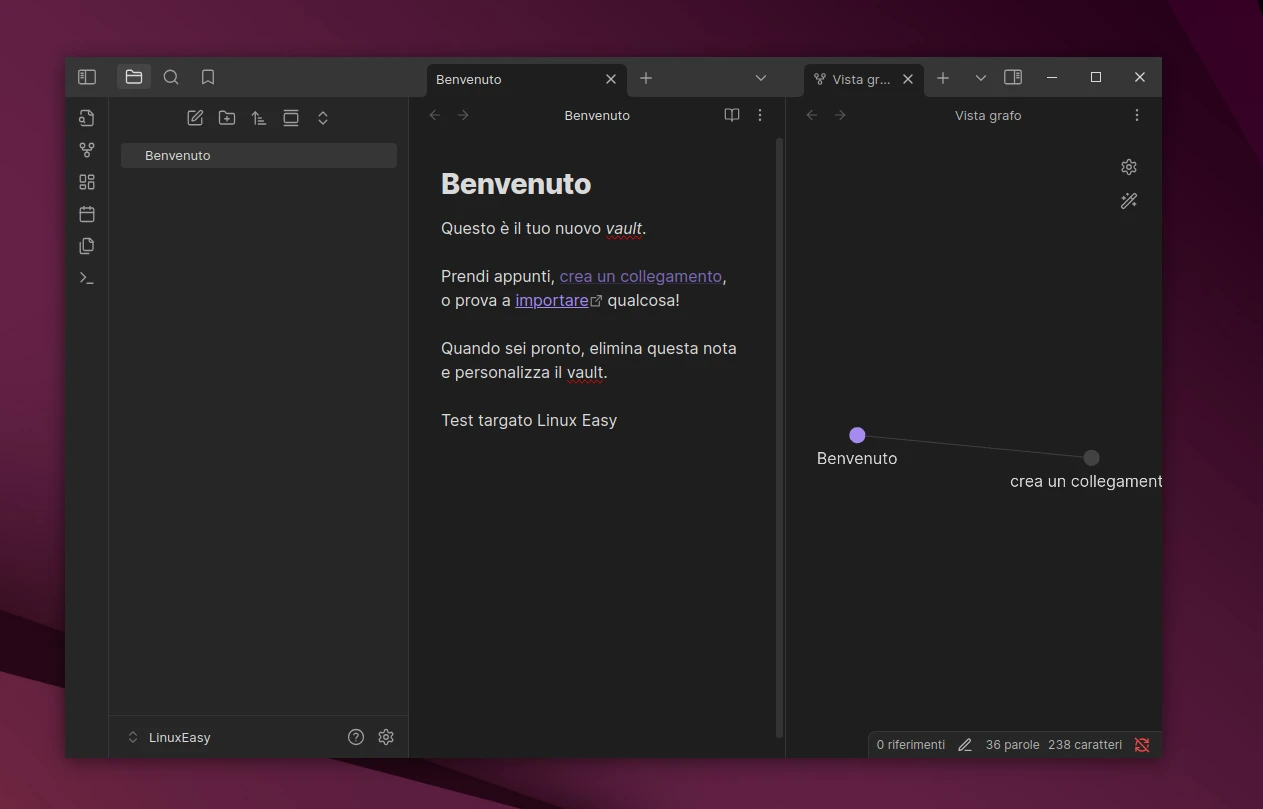Image resolution: width=1263 pixels, height=809 pixels.
Task: Open graph settings gear icon
Action: 1129,167
